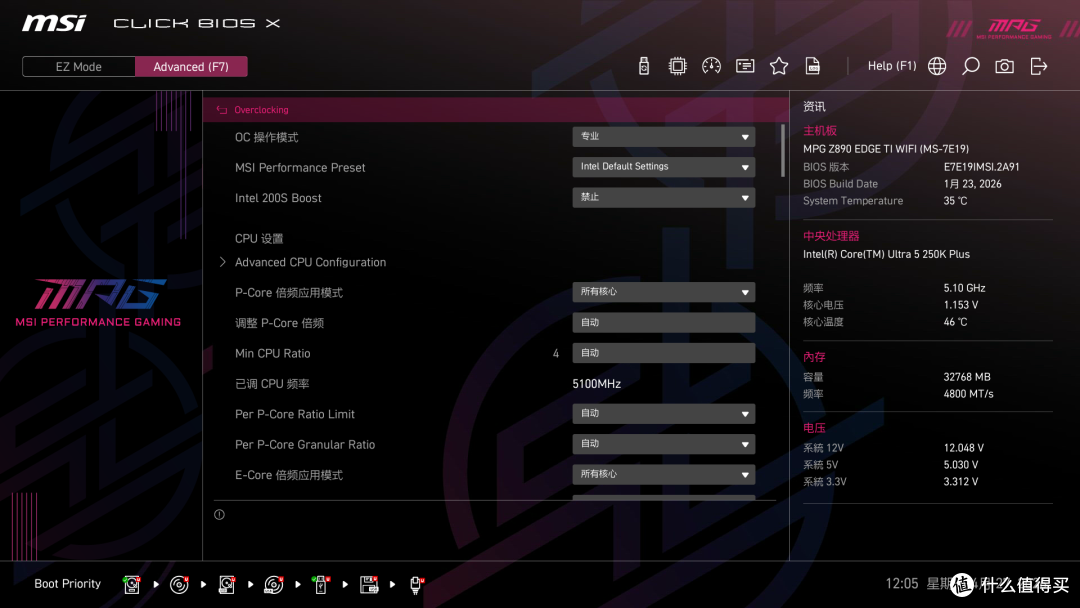Click the MSI logo at top left

click(x=54, y=23)
